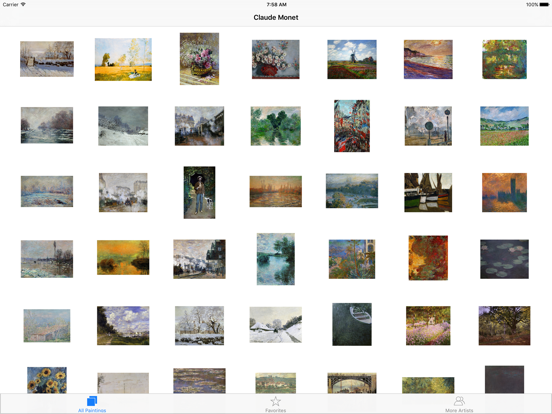Open the man with umbrella portrait painting

(199, 192)
